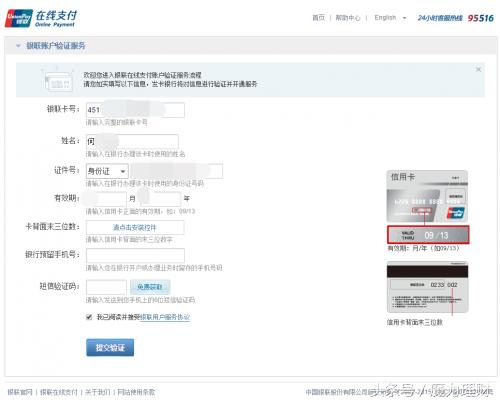The image size is (500, 403).
Task: Open the 身份证 ID type dropdown
Action: tap(107, 171)
